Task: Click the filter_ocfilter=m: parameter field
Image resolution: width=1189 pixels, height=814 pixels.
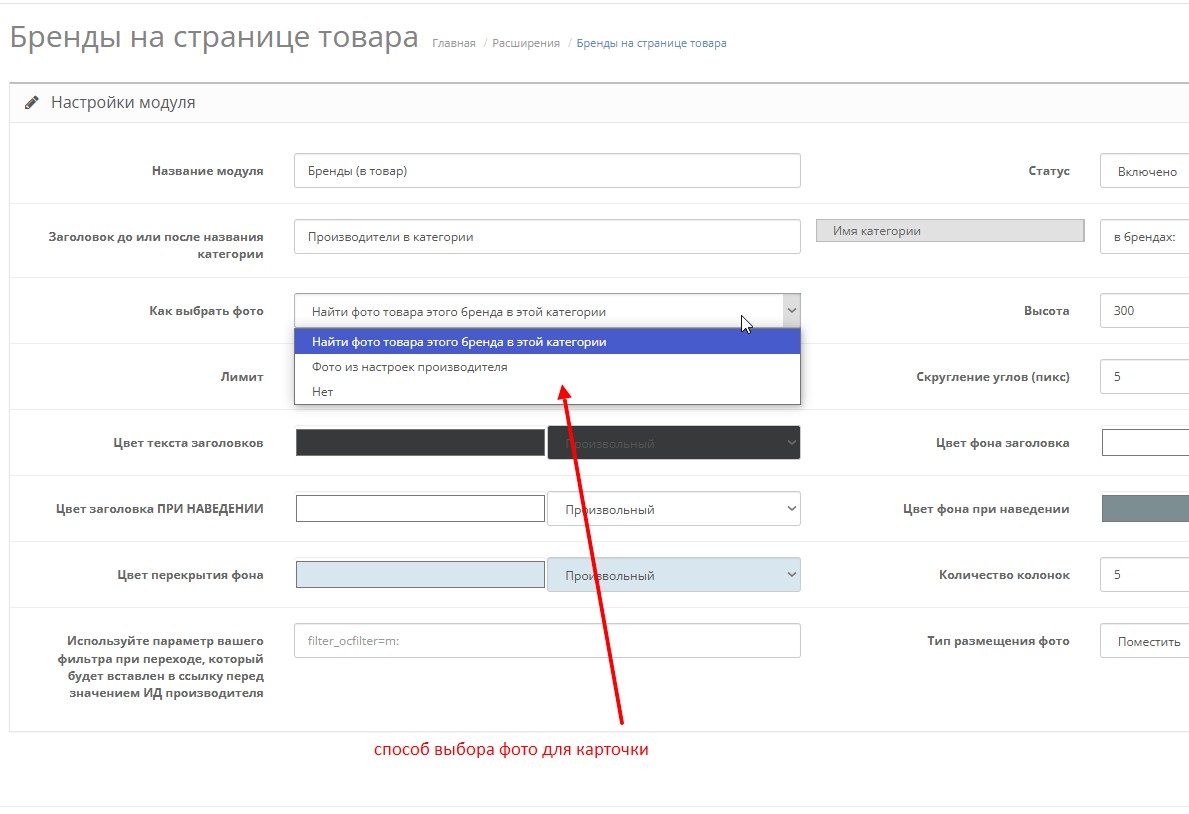Action: pyautogui.click(x=547, y=641)
